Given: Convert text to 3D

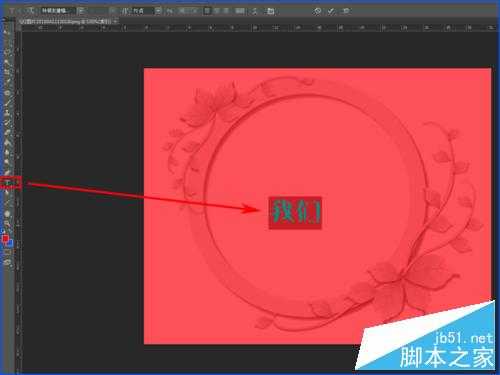Looking at the screenshot, I should [347, 11].
